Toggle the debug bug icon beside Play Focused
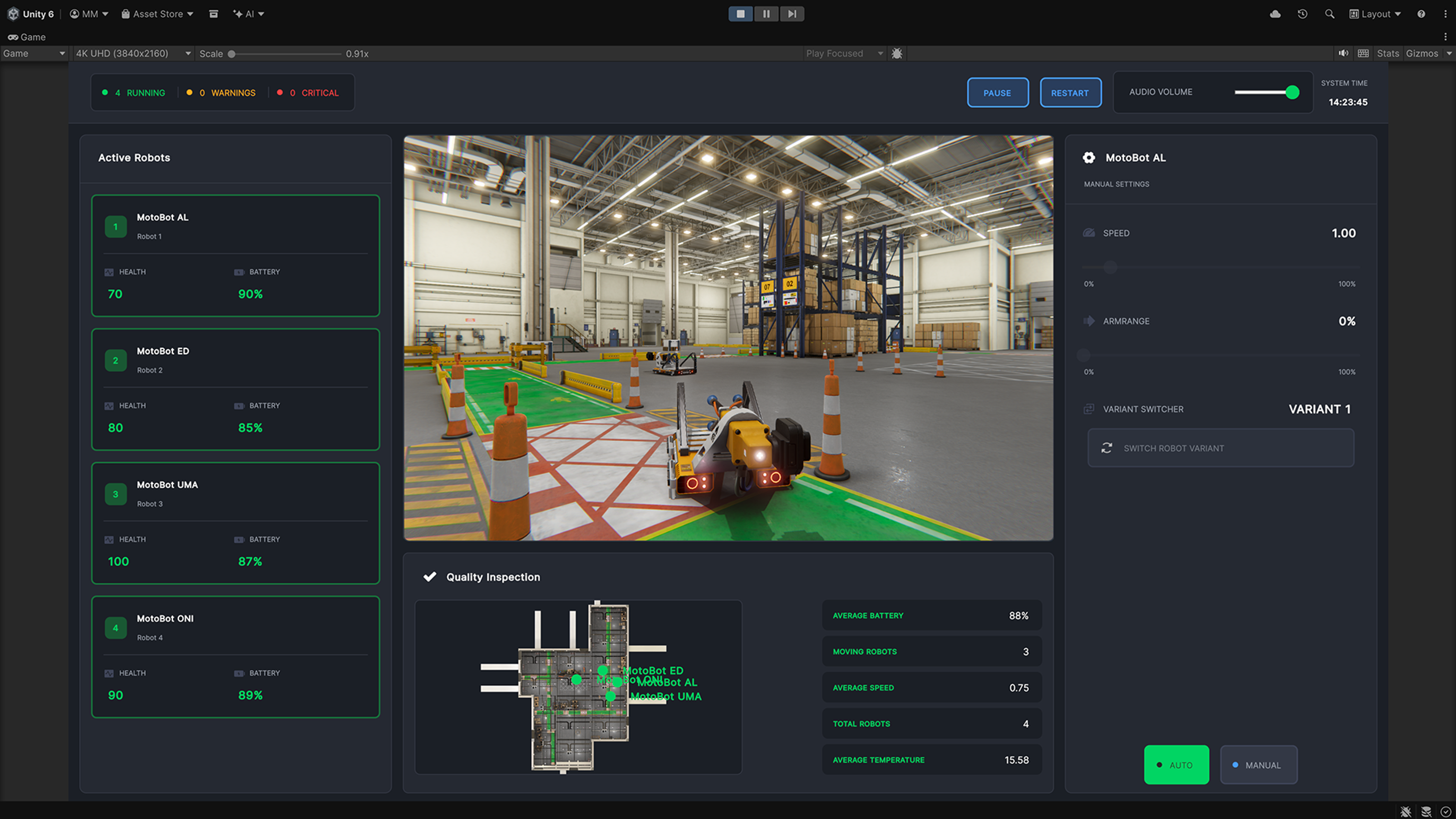The height and width of the screenshot is (819, 1456). point(897,53)
